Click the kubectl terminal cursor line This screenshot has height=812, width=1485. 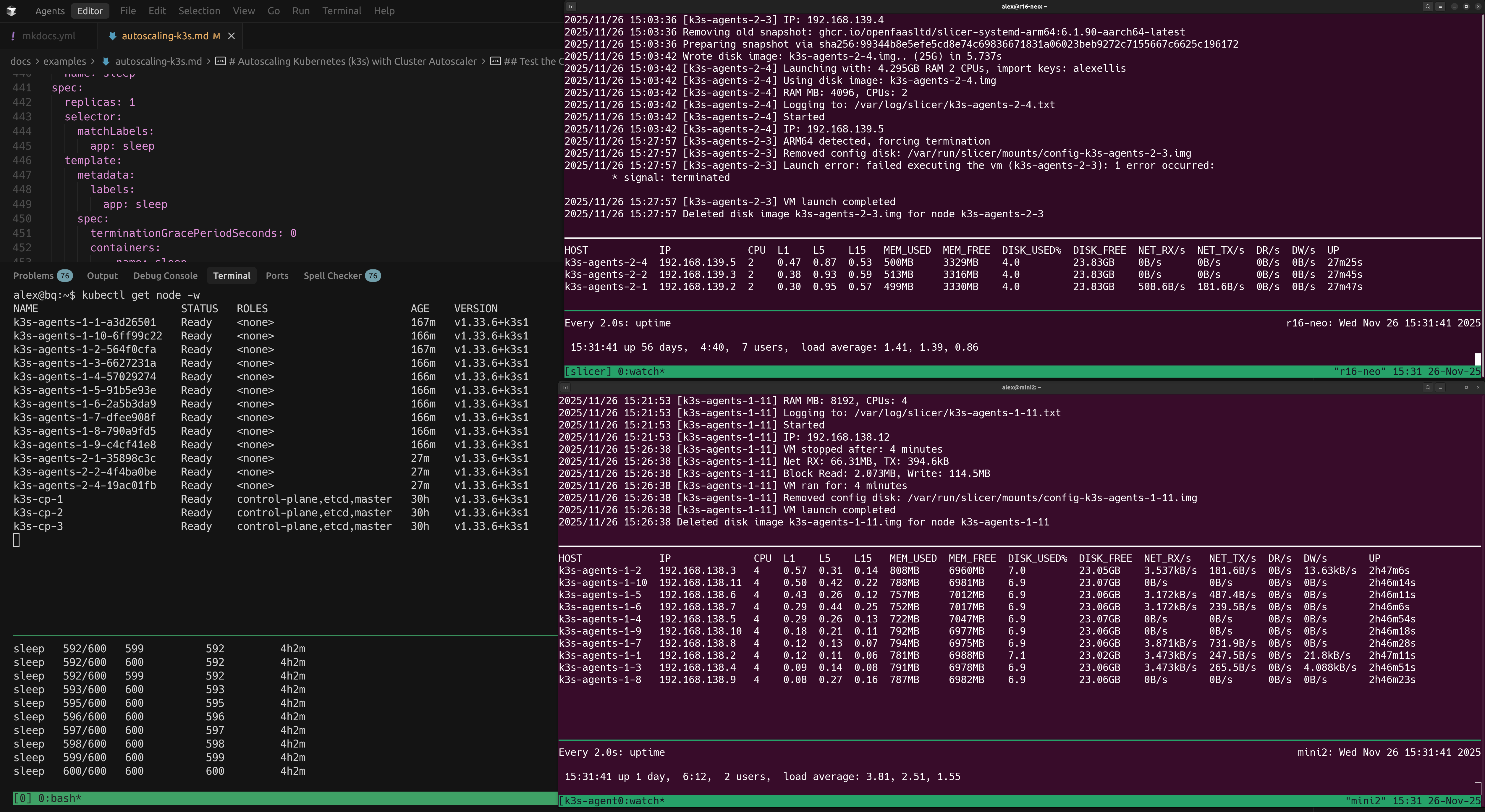pyautogui.click(x=17, y=540)
